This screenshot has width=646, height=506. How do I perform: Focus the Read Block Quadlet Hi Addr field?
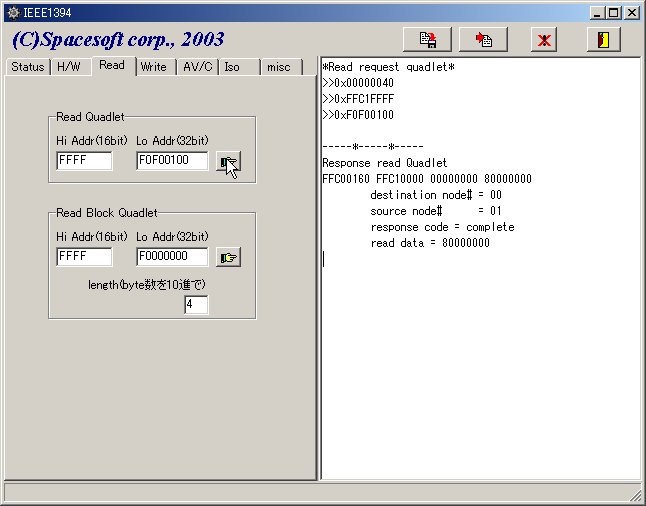point(84,257)
